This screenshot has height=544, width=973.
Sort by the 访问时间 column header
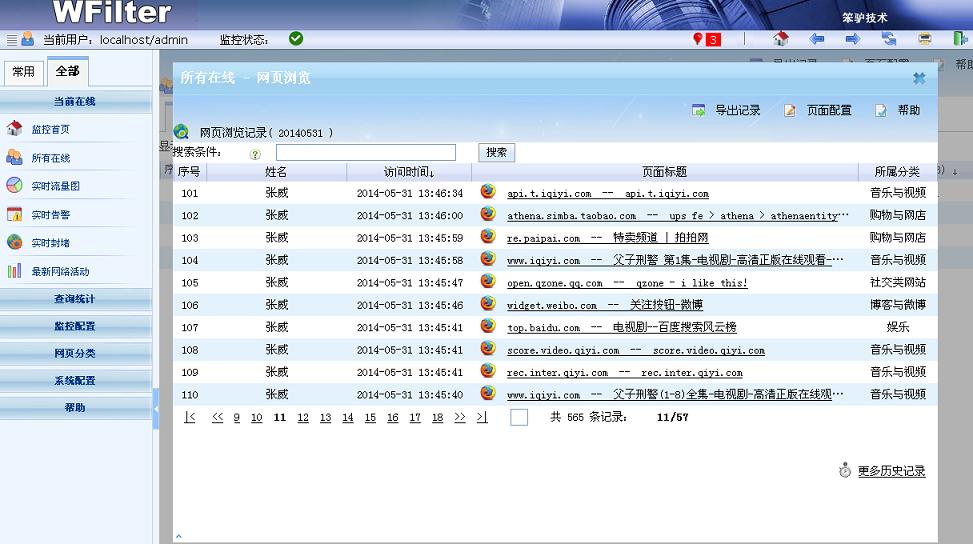point(409,172)
